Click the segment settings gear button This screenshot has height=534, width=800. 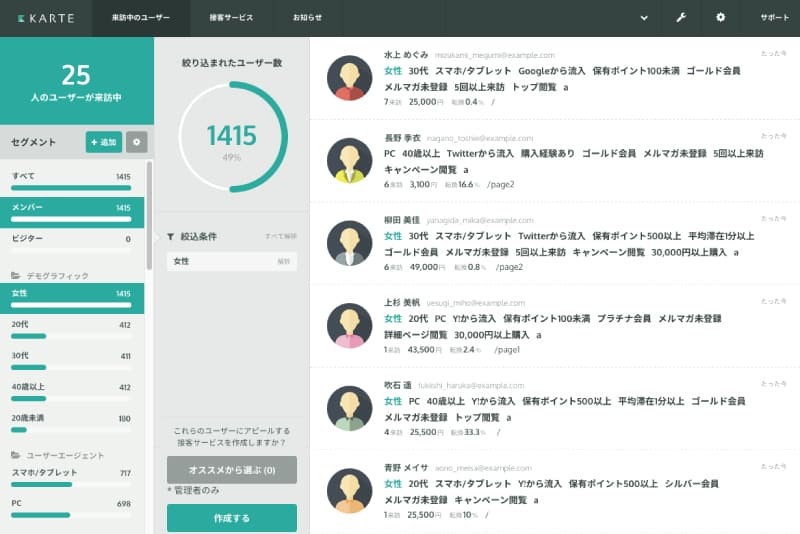[136, 142]
